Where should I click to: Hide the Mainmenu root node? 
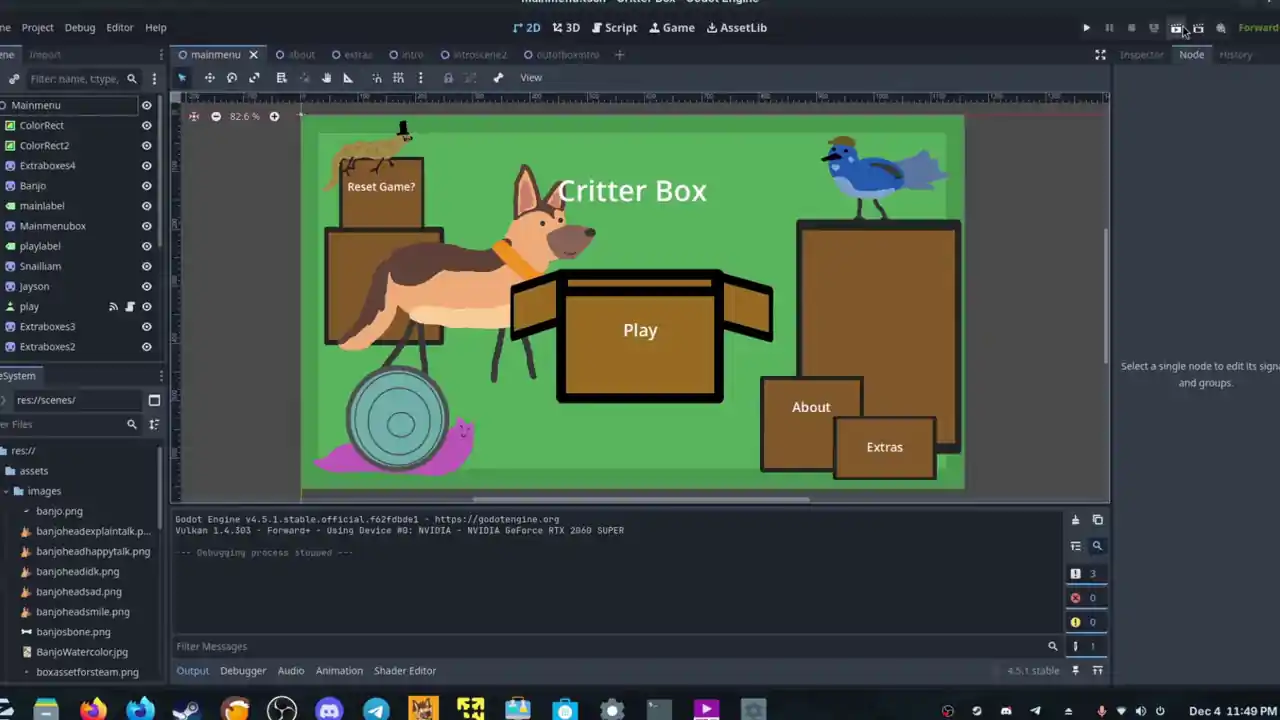pyautogui.click(x=146, y=105)
